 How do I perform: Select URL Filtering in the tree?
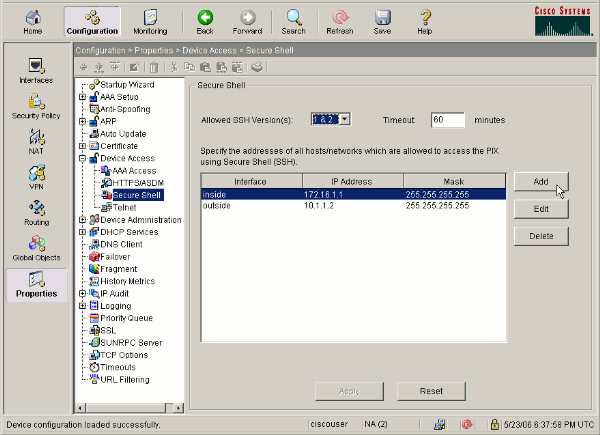tap(125, 380)
